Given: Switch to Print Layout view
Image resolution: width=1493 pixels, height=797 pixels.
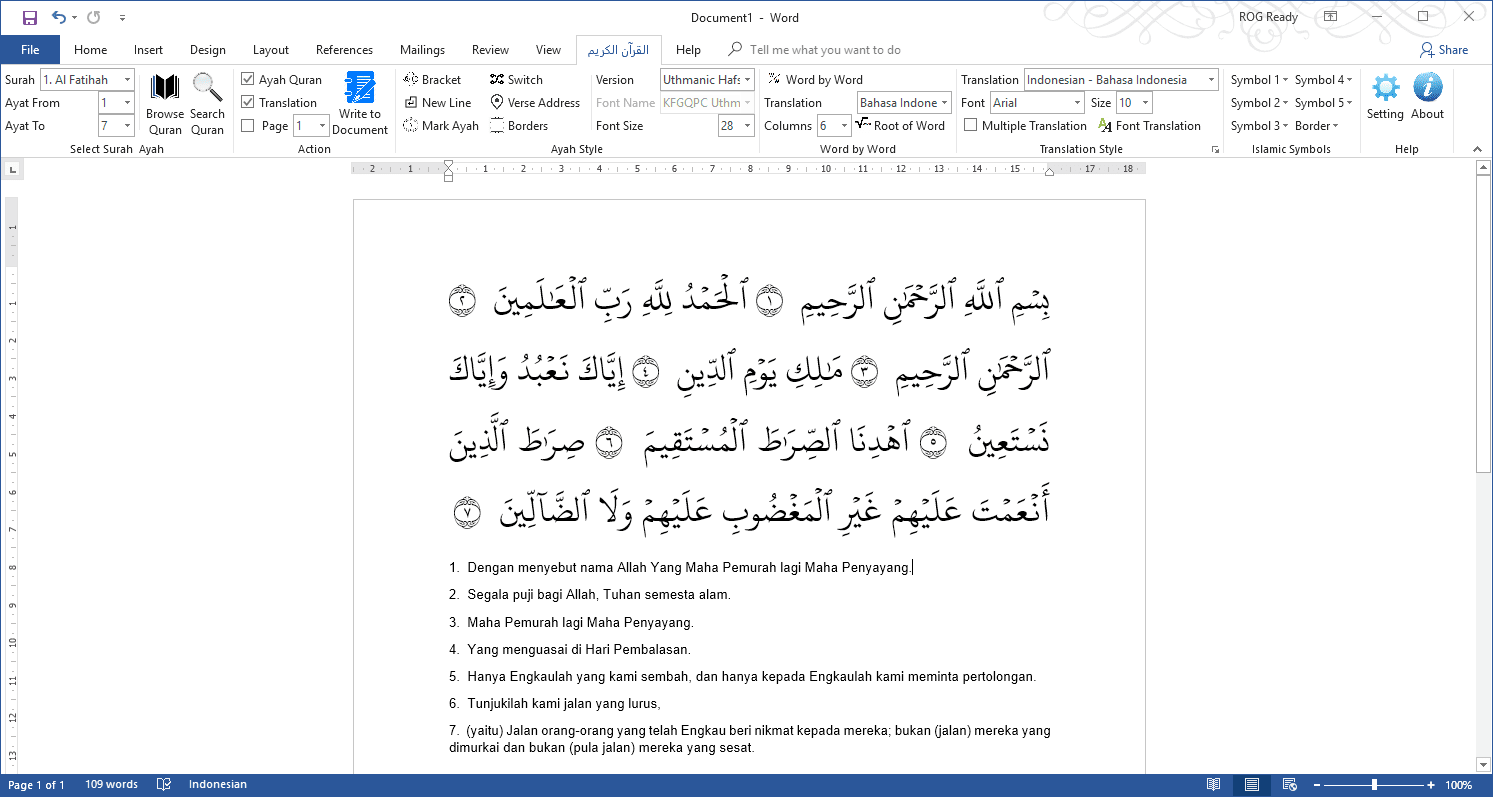Looking at the screenshot, I should click(1250, 785).
